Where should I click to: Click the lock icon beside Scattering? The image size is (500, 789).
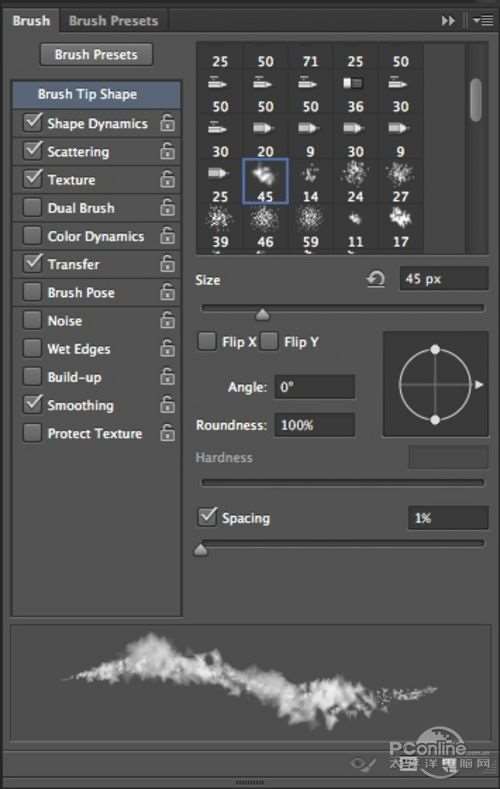click(168, 151)
